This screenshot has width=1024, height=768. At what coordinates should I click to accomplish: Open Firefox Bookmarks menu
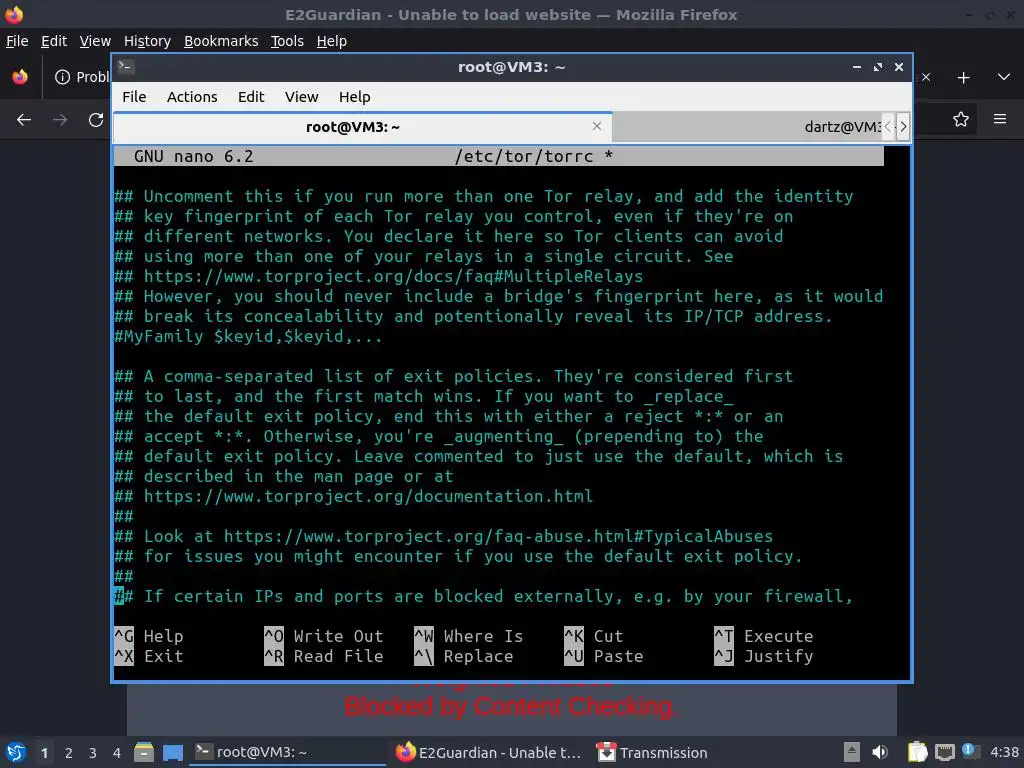pyautogui.click(x=221, y=41)
